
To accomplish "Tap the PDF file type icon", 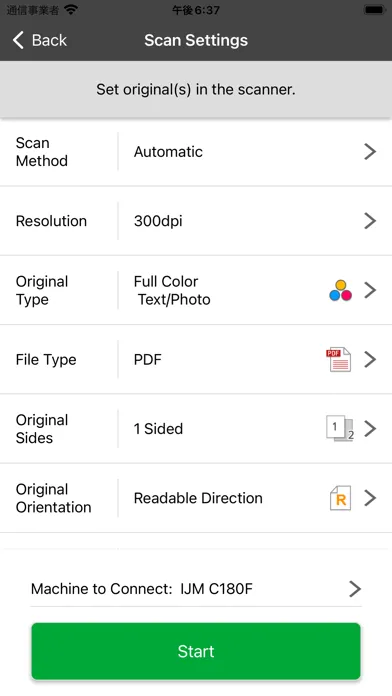I will (338, 360).
